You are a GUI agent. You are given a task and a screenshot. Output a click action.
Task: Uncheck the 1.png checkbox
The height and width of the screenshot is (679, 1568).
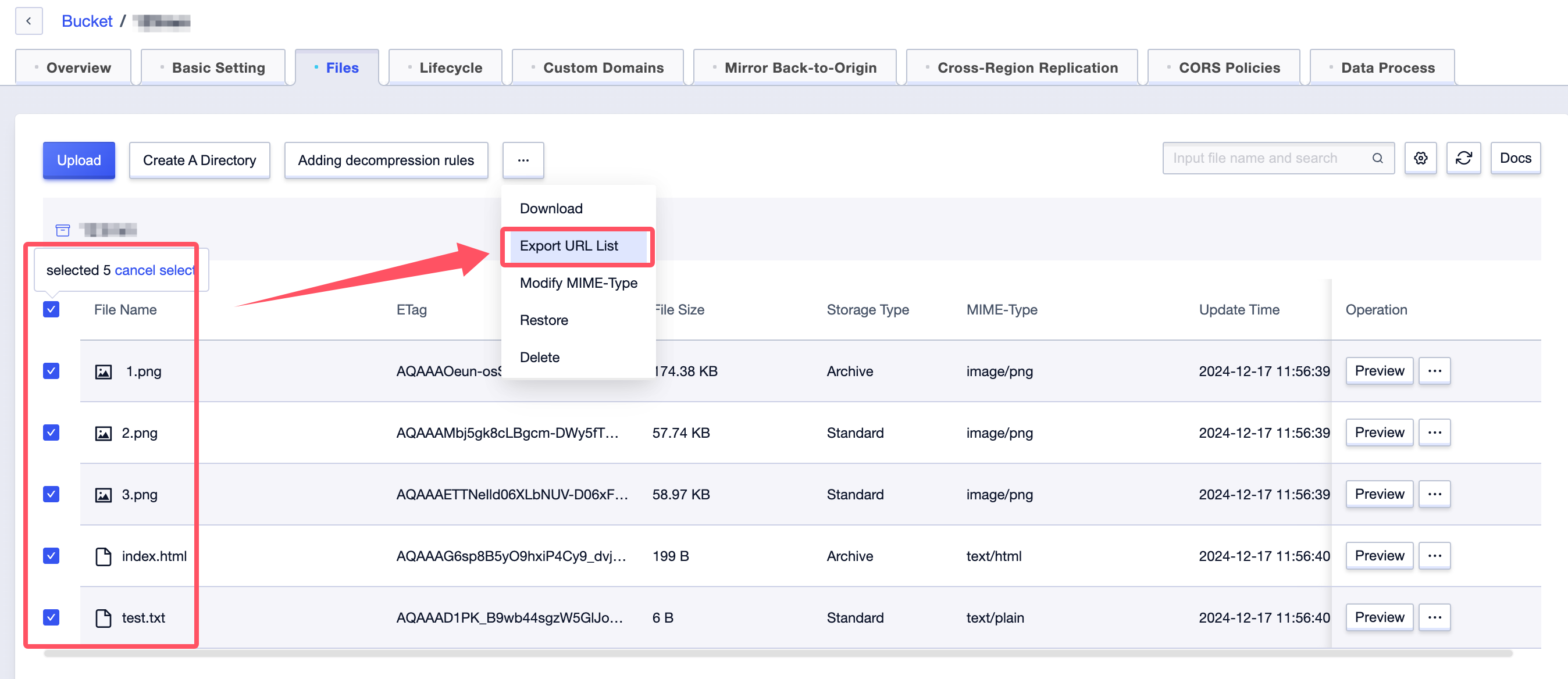(x=51, y=370)
